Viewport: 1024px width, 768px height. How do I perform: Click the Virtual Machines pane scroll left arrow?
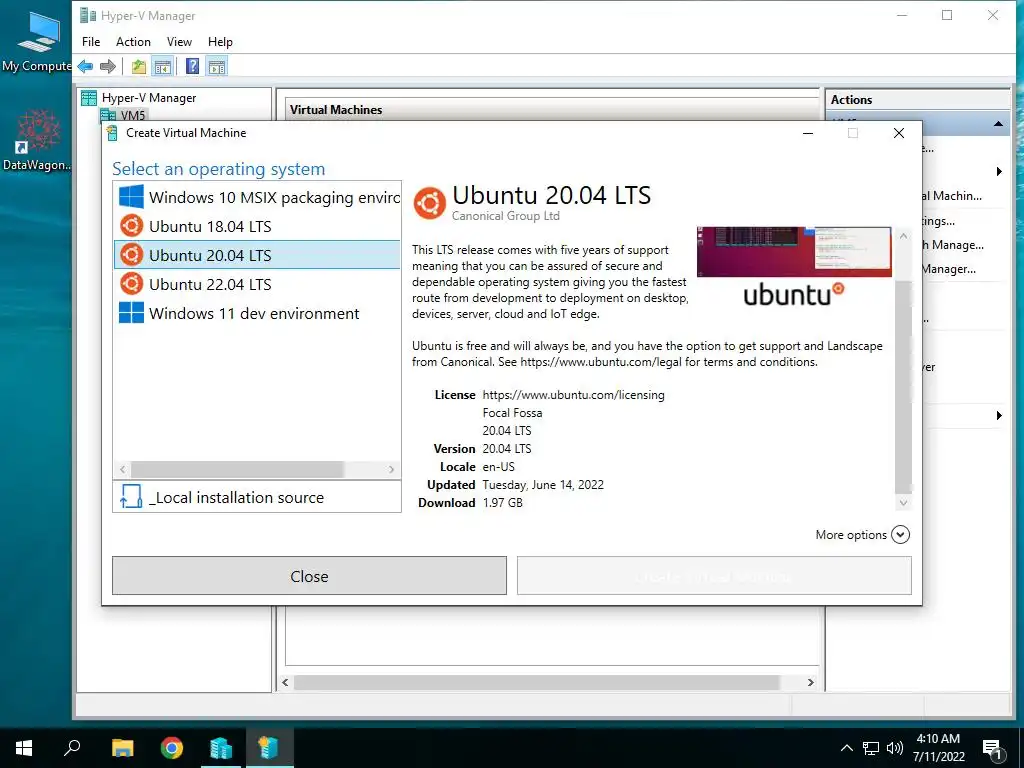285,682
